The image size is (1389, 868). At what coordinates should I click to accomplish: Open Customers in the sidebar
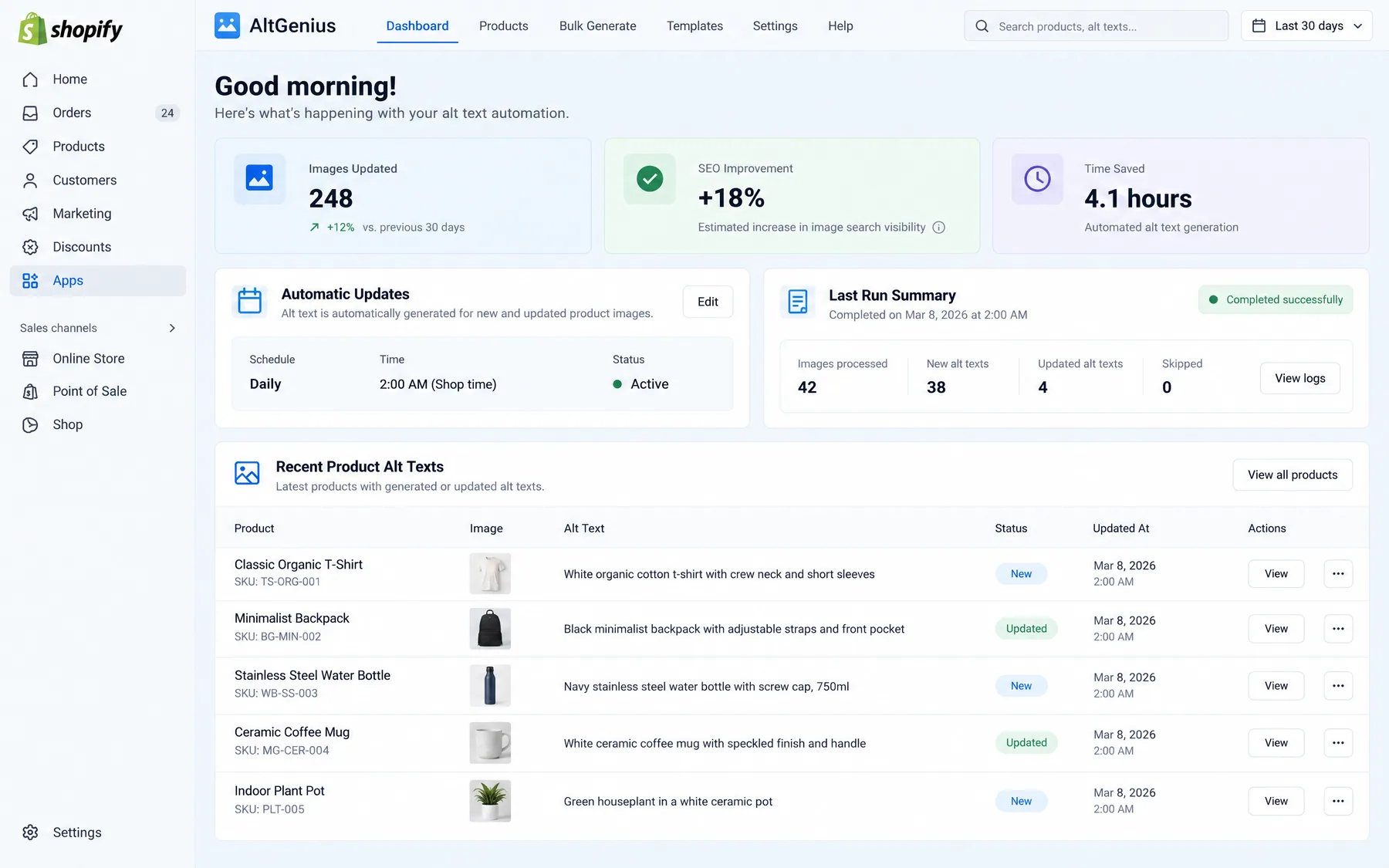97,180
